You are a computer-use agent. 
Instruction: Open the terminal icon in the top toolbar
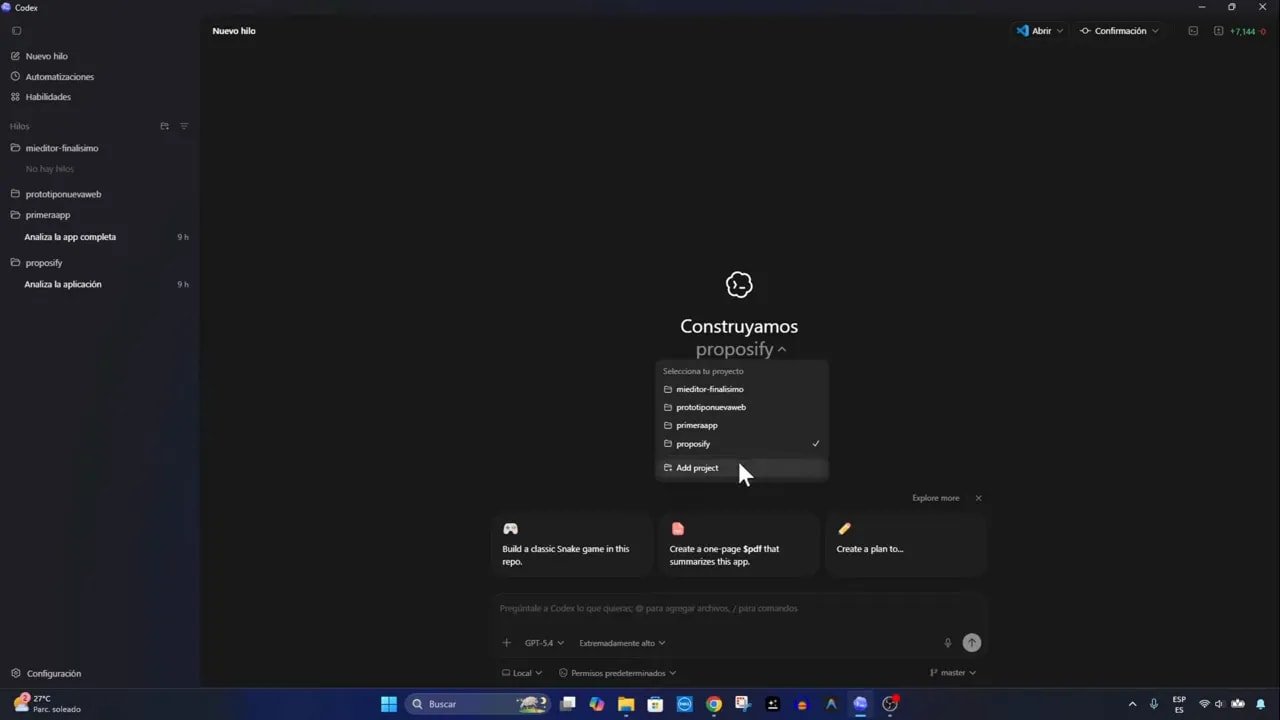coord(1193,31)
